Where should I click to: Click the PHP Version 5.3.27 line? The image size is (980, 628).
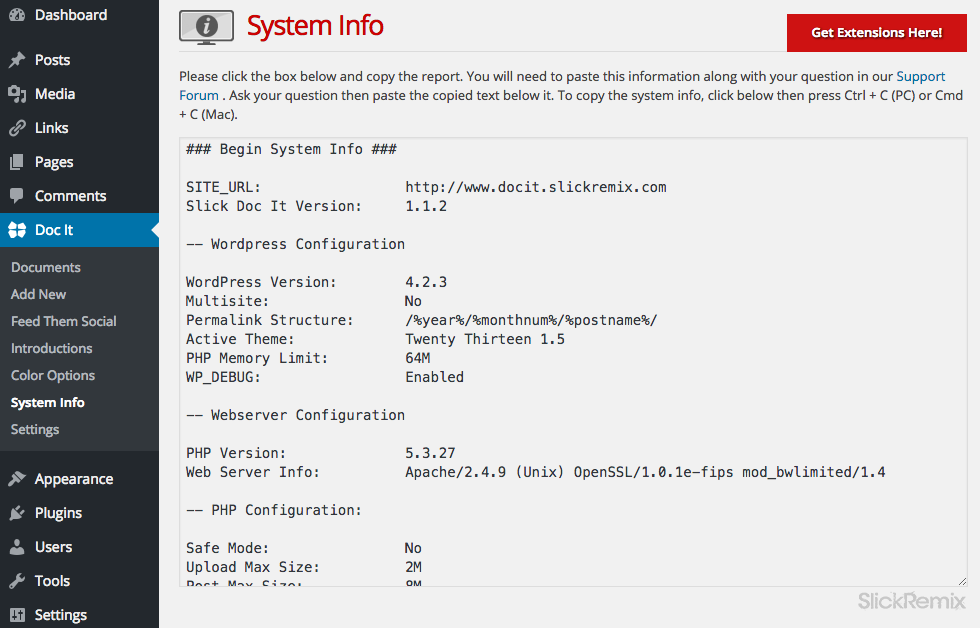321,453
